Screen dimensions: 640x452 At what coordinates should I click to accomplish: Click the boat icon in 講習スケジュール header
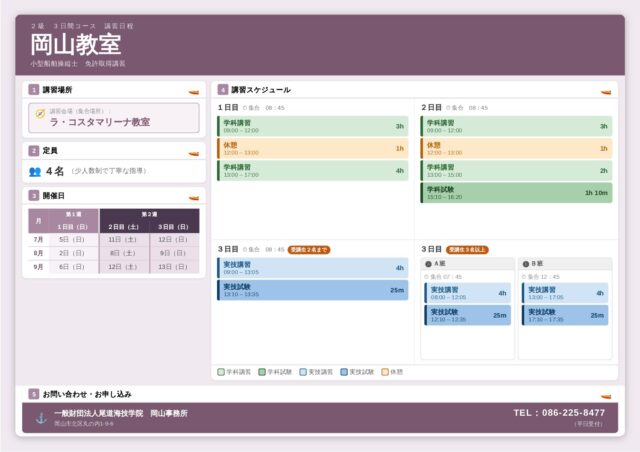[606, 92]
